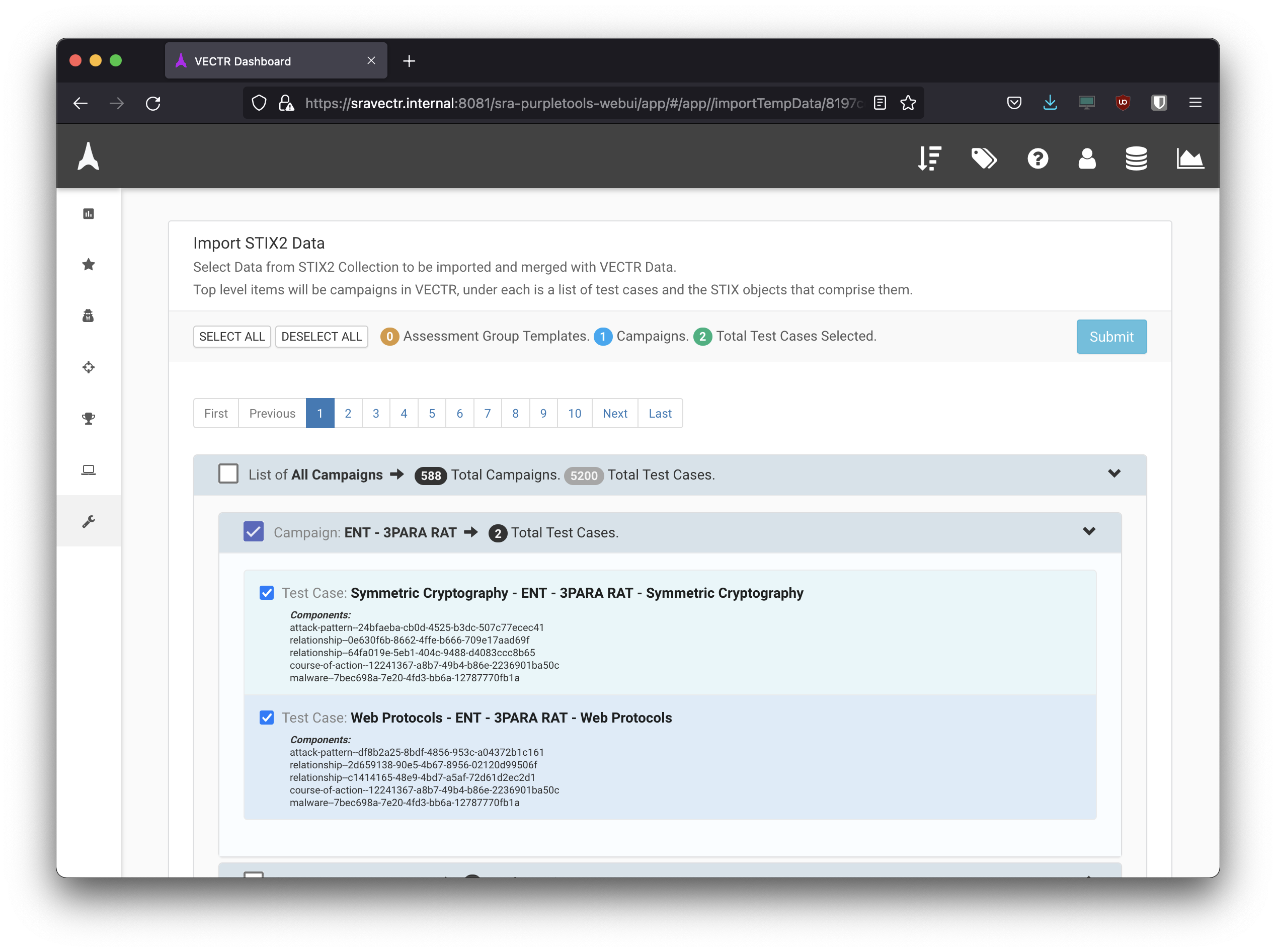
Task: Toggle reader view icon in address bar
Action: click(880, 103)
